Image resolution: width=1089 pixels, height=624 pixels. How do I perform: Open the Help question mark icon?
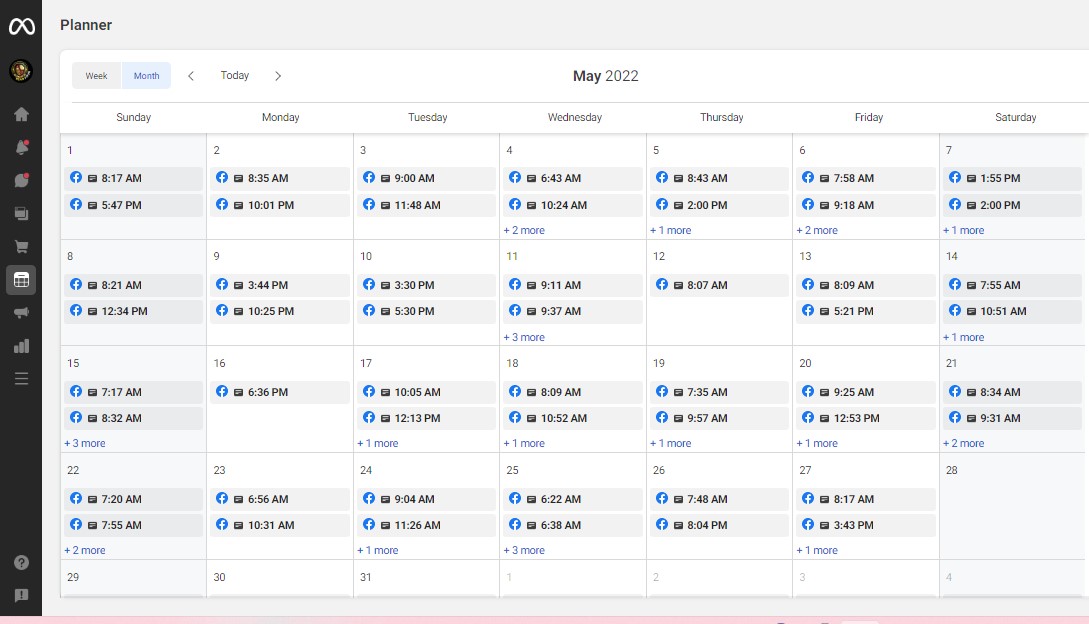21,563
